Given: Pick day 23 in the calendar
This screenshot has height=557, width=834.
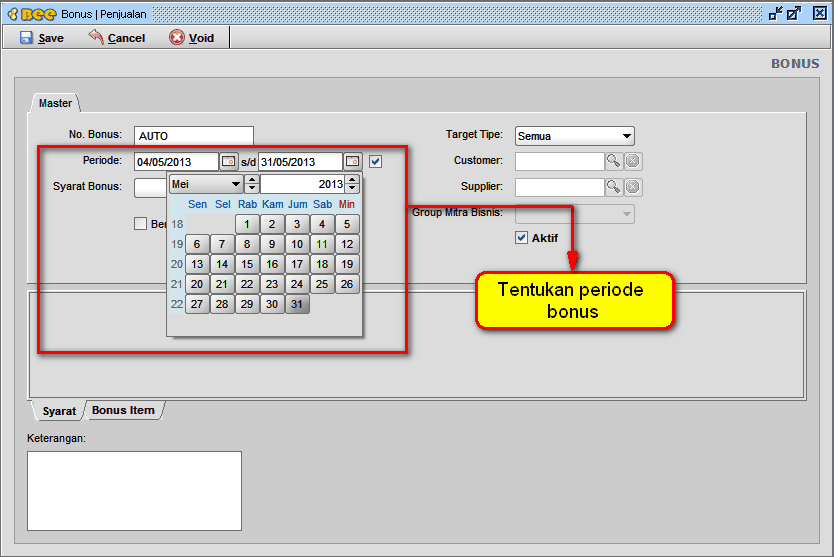Looking at the screenshot, I should (x=272, y=284).
